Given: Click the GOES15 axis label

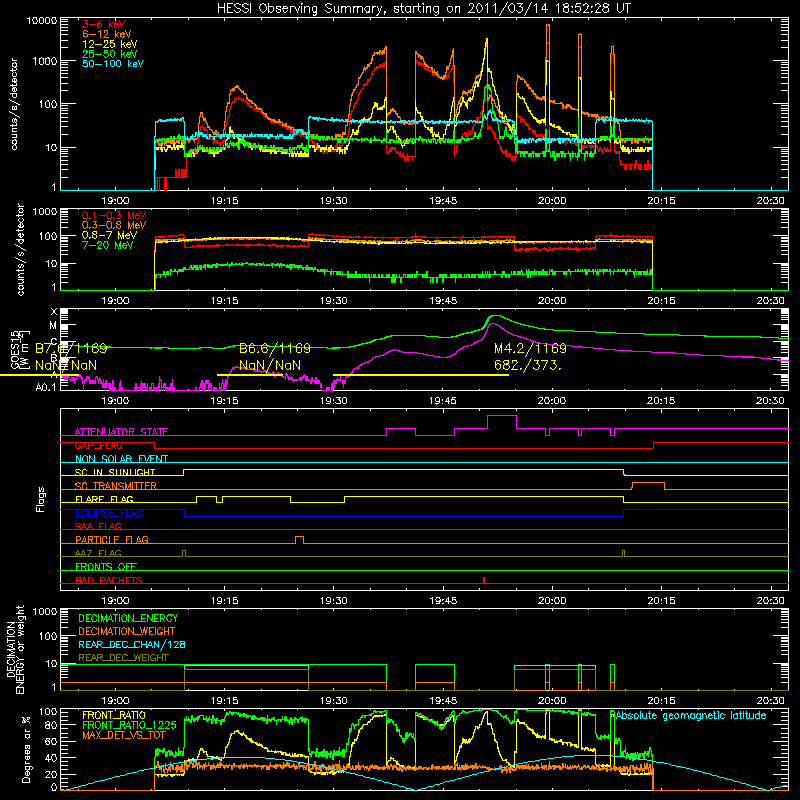Looking at the screenshot, I should pyautogui.click(x=14, y=349).
